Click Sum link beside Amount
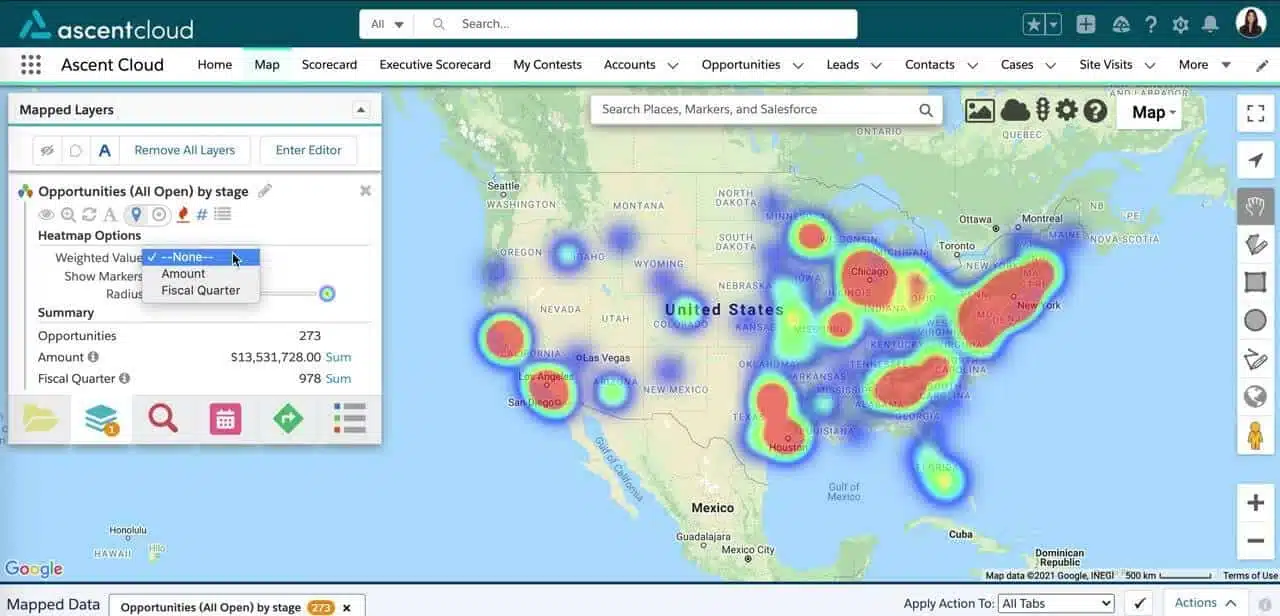The width and height of the screenshot is (1280, 616). pos(338,357)
